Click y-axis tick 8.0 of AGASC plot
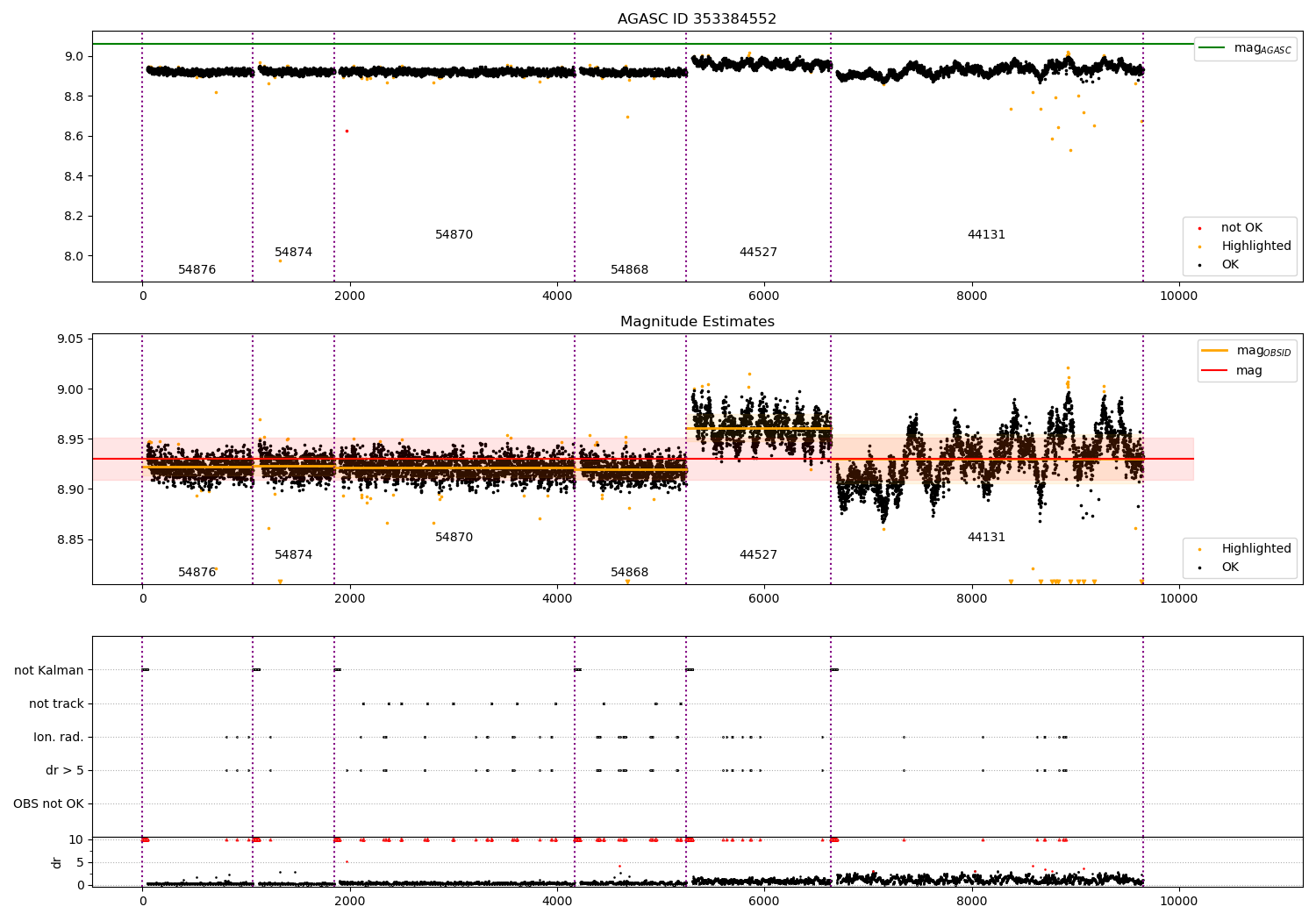 coord(74,256)
